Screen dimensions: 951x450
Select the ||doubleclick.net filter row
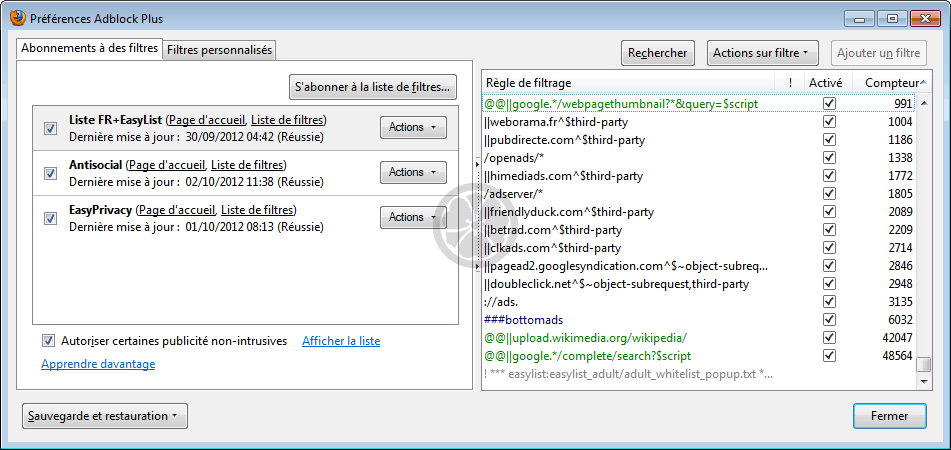coord(699,284)
